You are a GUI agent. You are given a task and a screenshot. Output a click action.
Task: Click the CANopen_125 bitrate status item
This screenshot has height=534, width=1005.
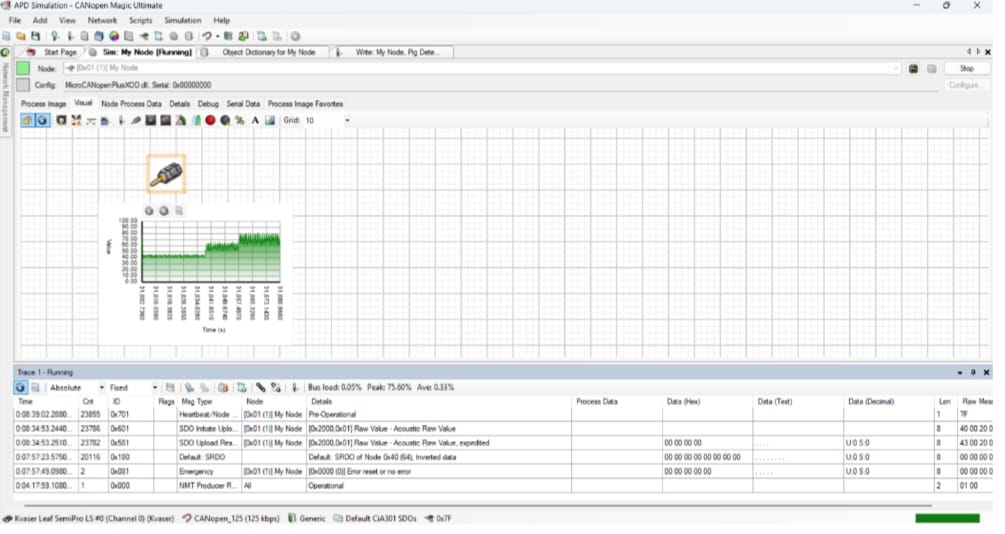point(230,519)
